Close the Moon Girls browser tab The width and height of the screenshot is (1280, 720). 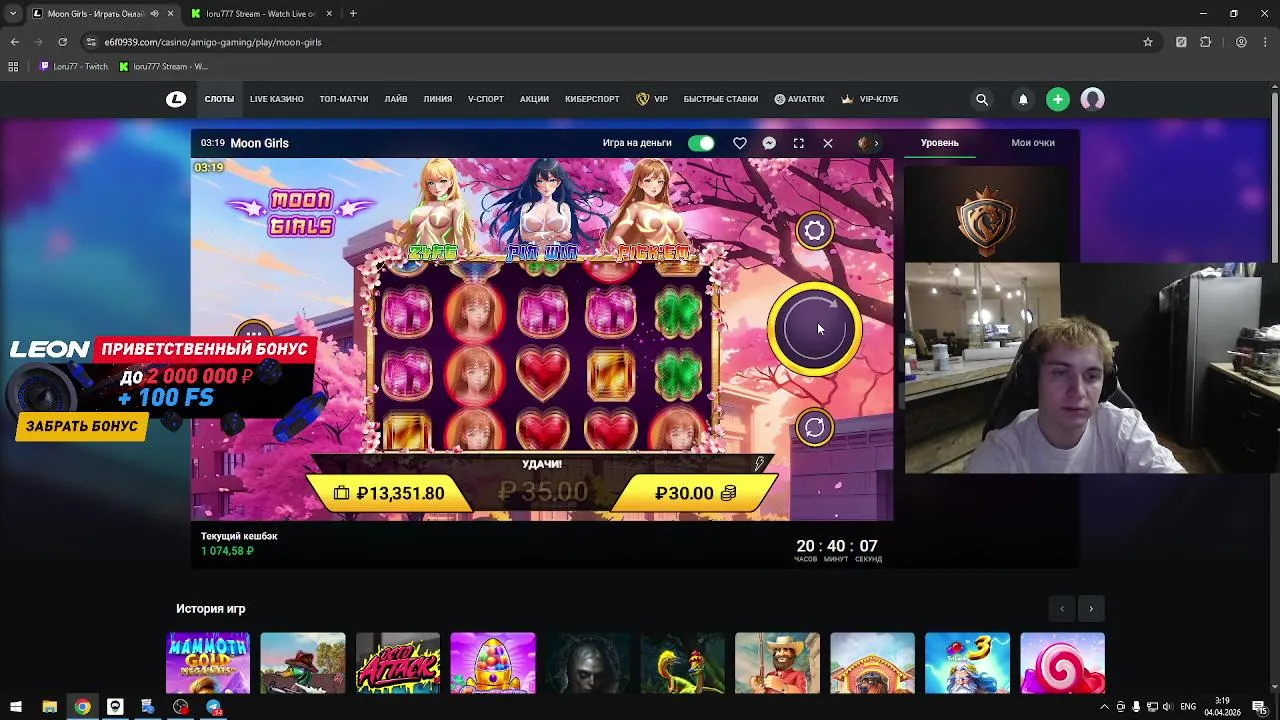click(170, 14)
